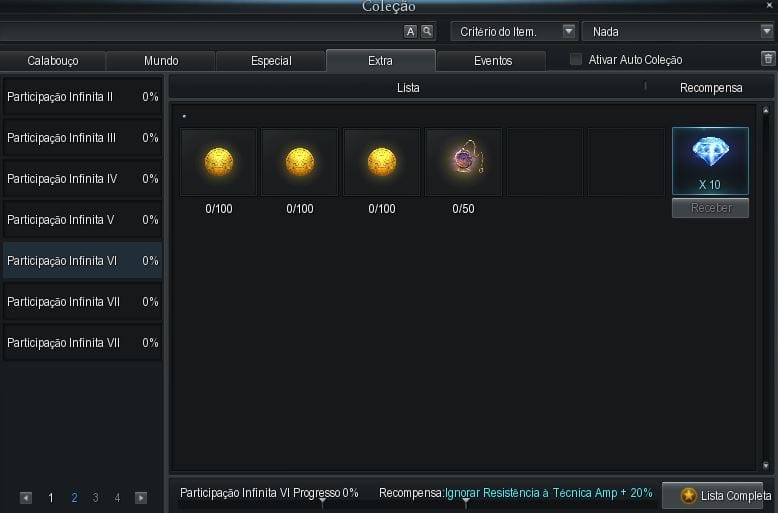778x513 pixels.
Task: Switch to the Calabouço tab
Action: [x=53, y=61]
